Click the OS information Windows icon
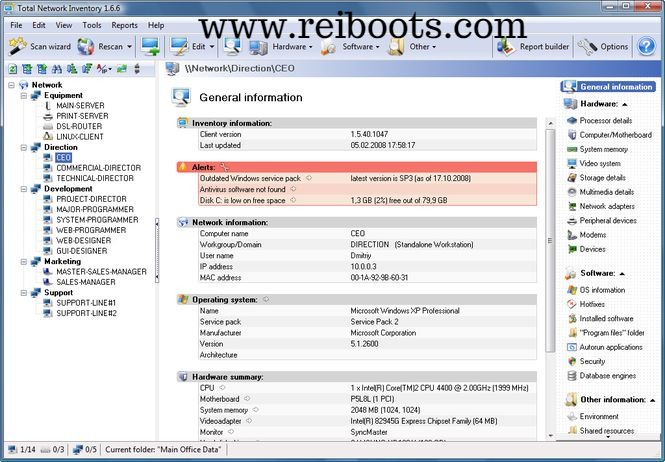The height and width of the screenshot is (462, 665). point(572,290)
